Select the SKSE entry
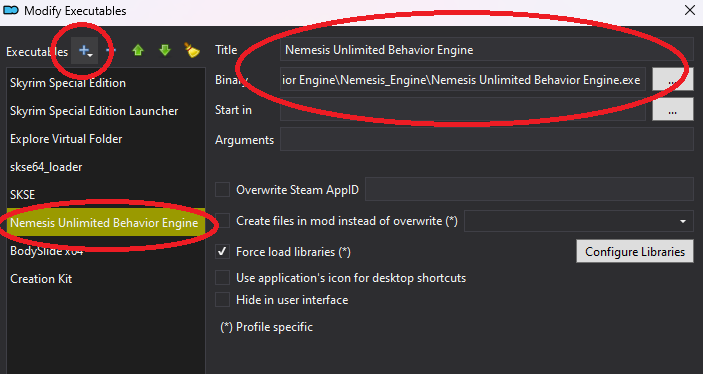Screen dimensions: 703x374 pos(106,195)
